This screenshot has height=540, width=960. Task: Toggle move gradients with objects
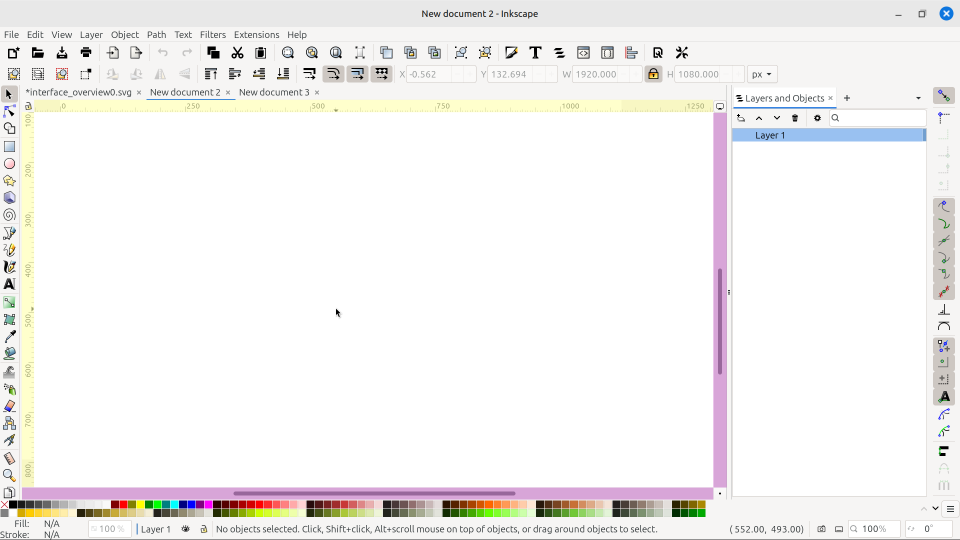click(x=358, y=74)
